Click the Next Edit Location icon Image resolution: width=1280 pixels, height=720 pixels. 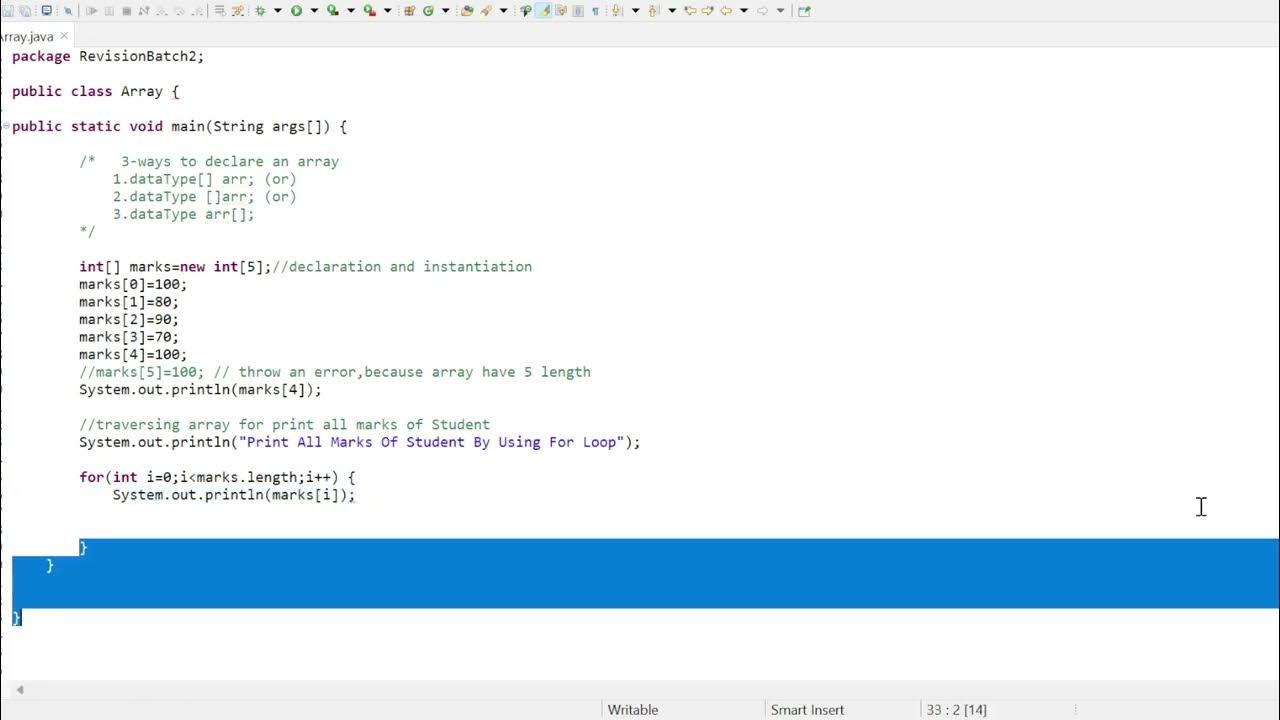(708, 11)
